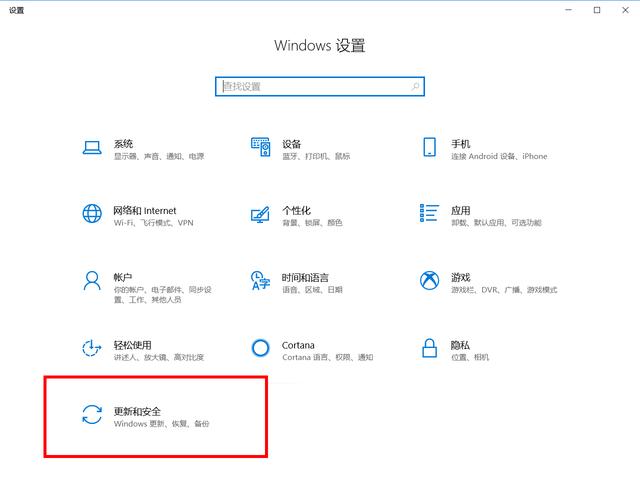Click the '卸载、默认应用、可选功能' description
The image size is (640, 500).
pos(496,223)
